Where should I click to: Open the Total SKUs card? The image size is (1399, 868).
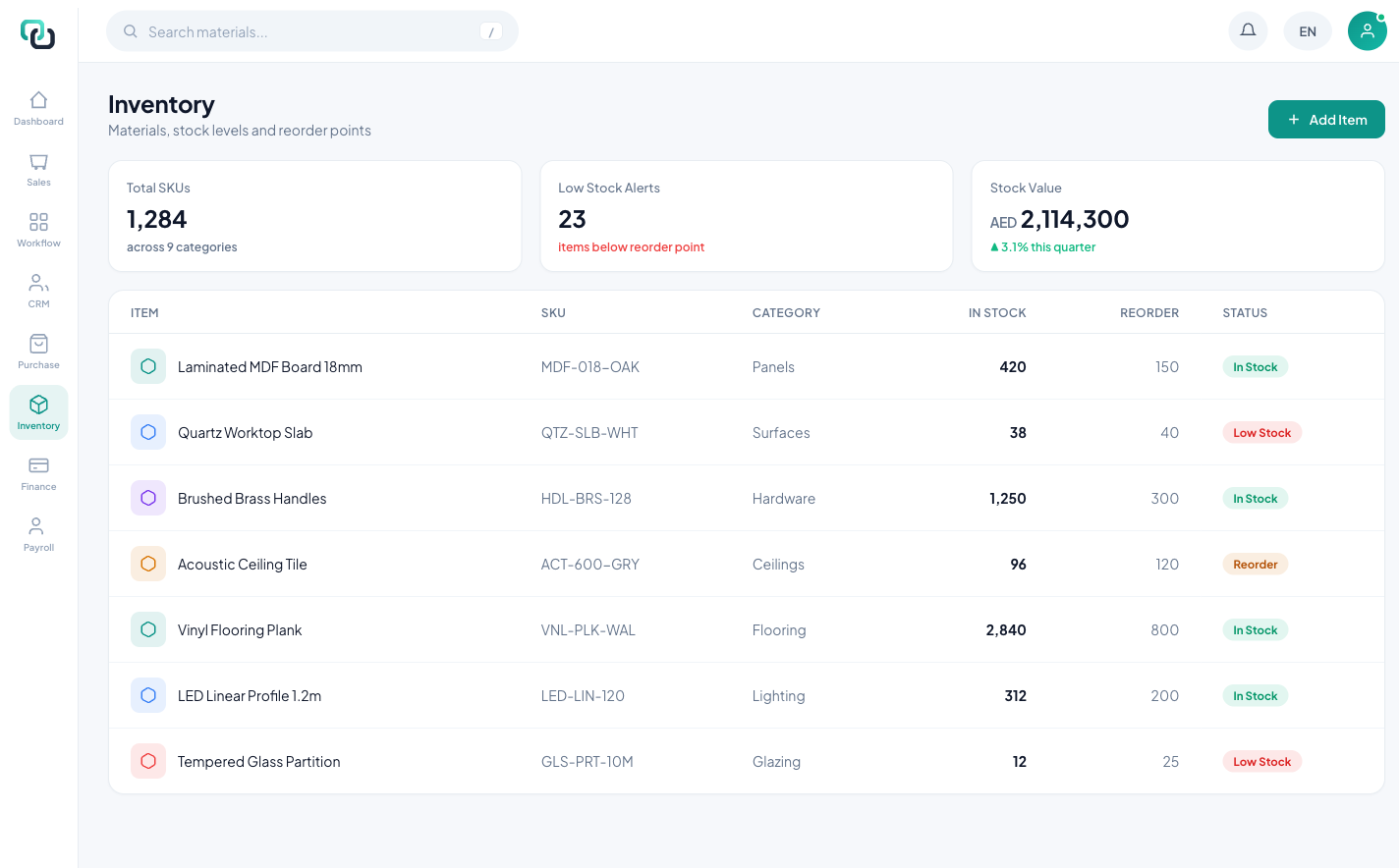pyautogui.click(x=314, y=216)
